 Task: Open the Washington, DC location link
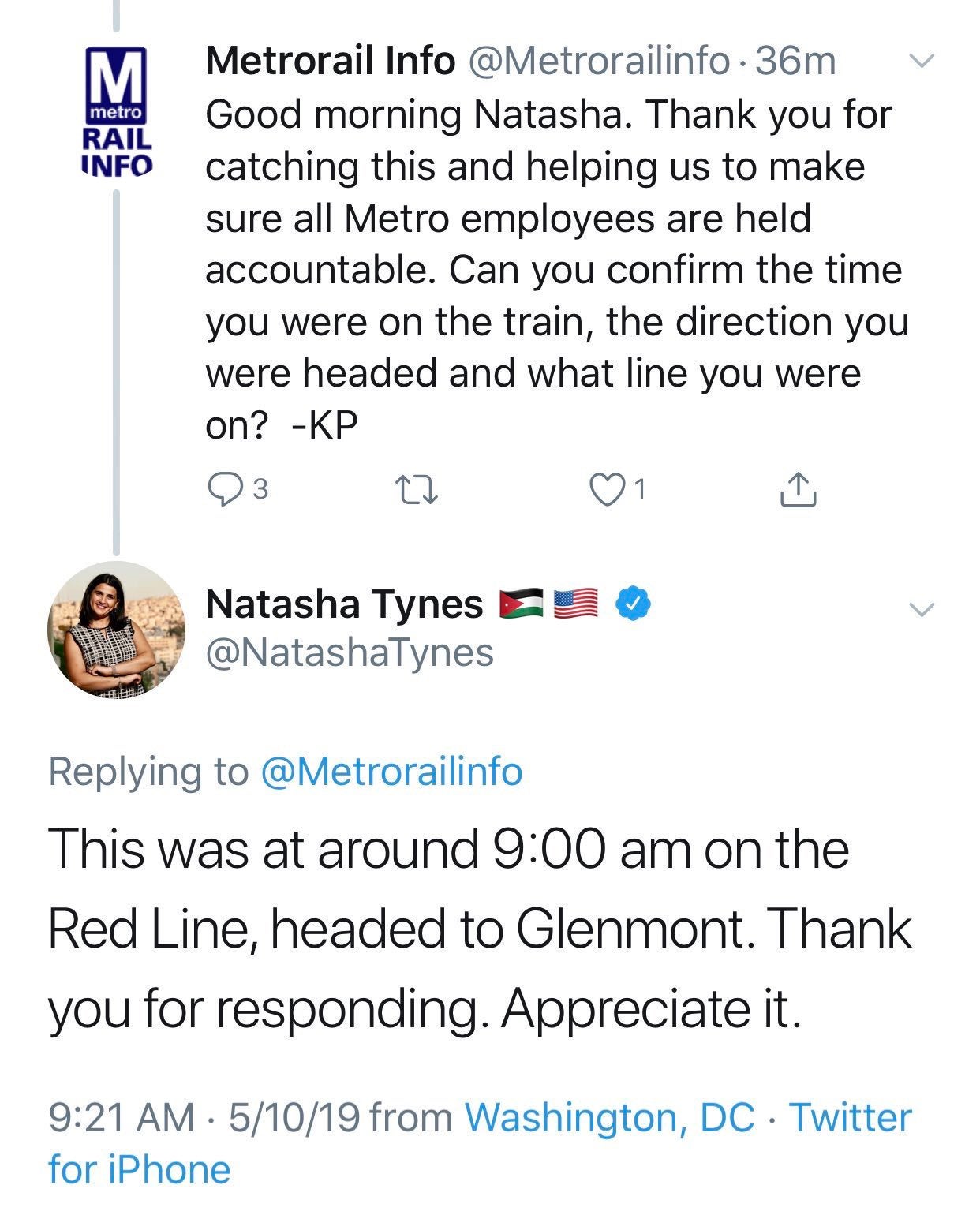(609, 1117)
